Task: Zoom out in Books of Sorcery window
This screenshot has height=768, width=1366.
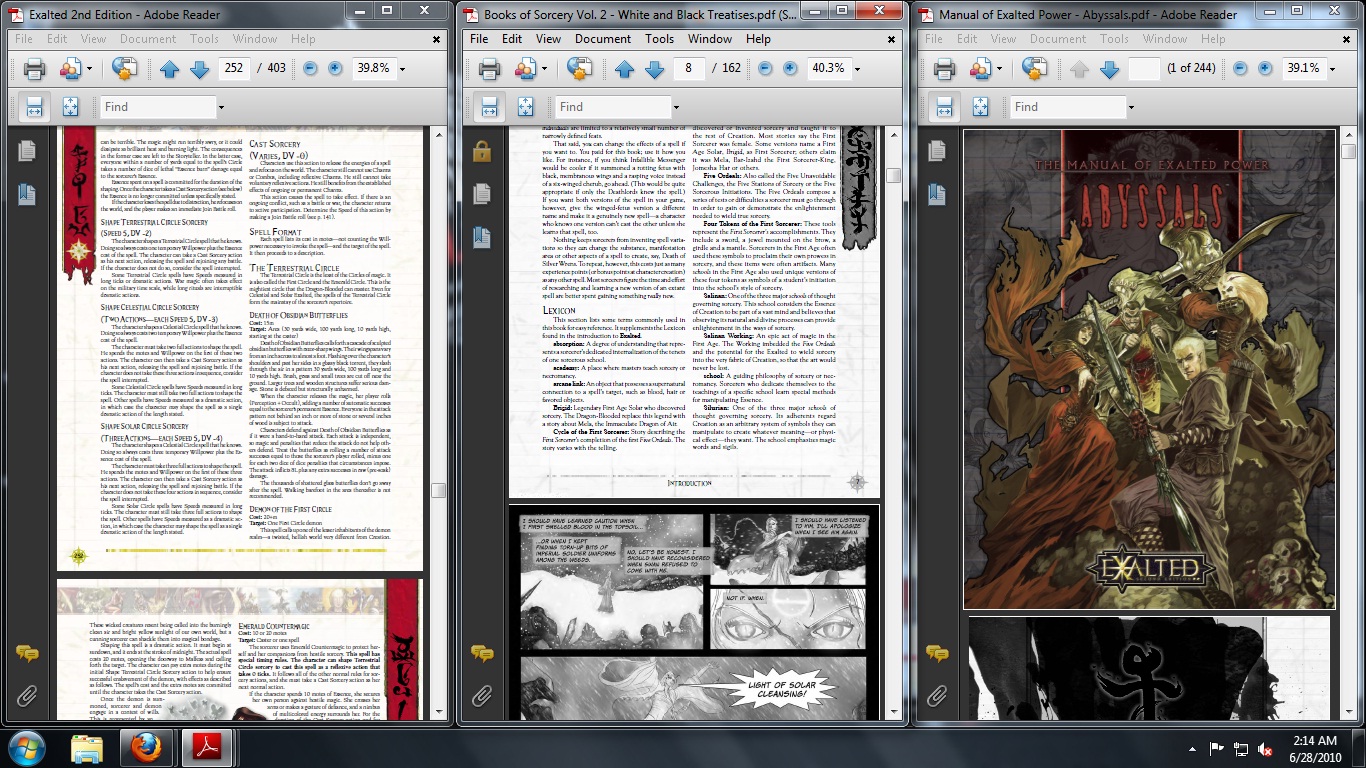Action: [765, 68]
